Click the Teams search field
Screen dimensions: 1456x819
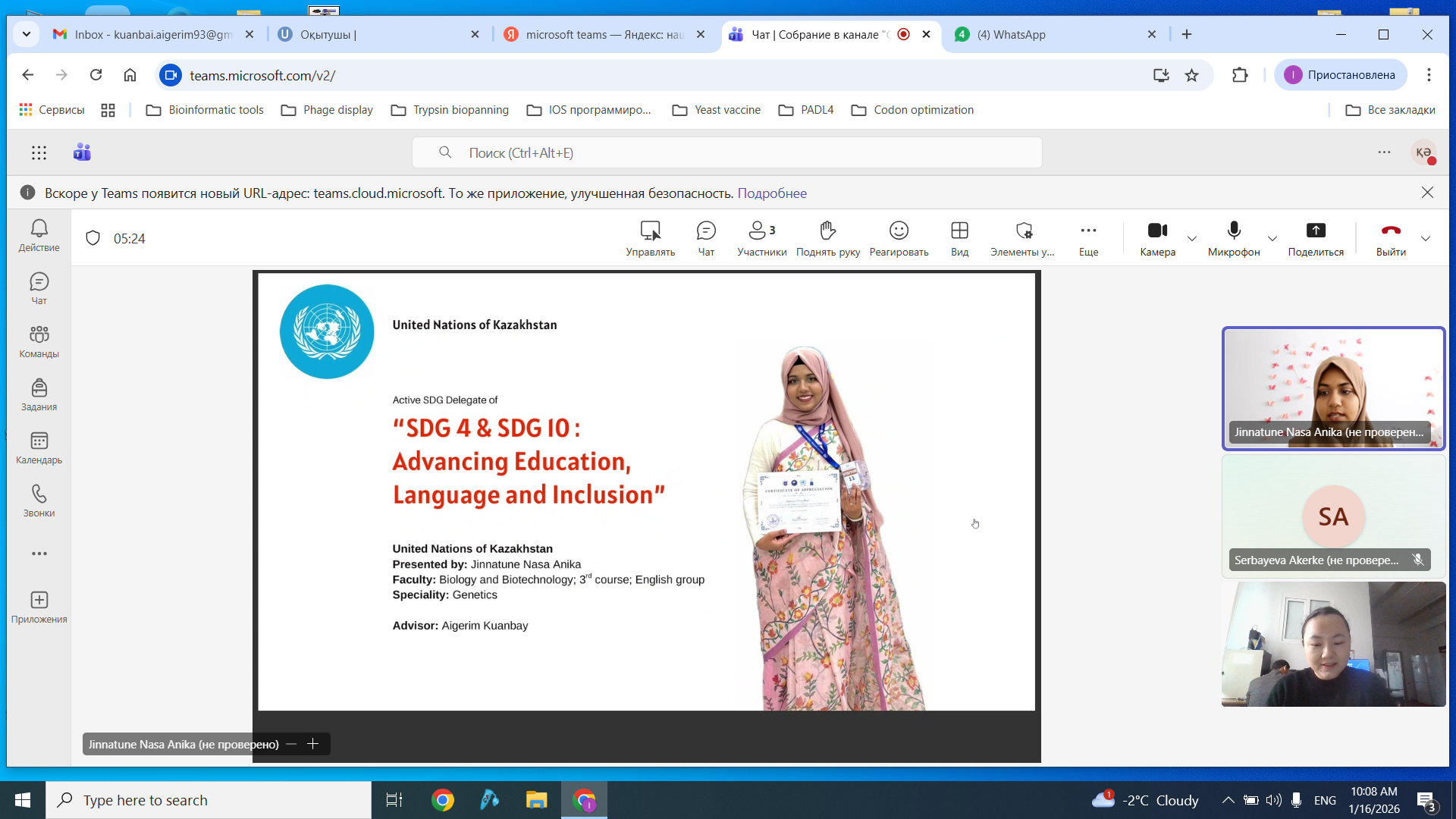(x=726, y=152)
